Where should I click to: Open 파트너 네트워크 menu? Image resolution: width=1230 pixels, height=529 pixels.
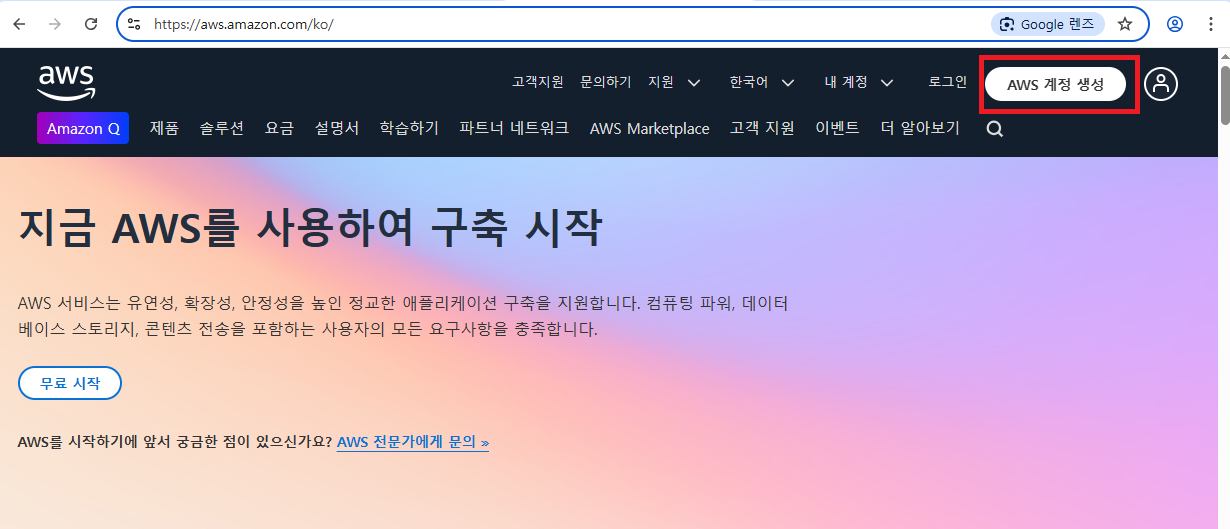(x=514, y=128)
